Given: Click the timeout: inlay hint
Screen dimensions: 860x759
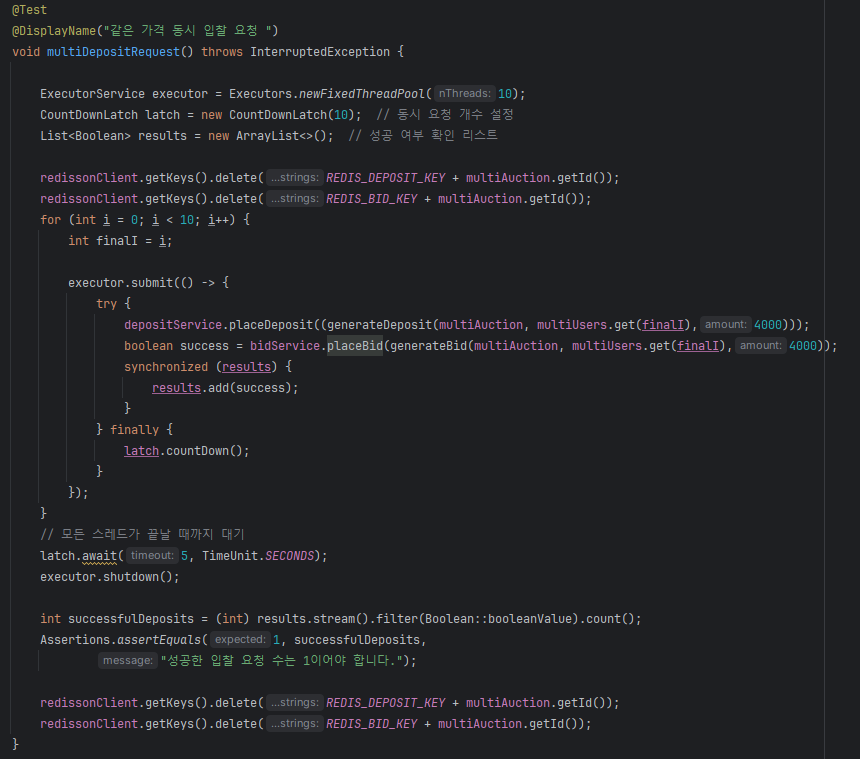Looking at the screenshot, I should [x=152, y=556].
